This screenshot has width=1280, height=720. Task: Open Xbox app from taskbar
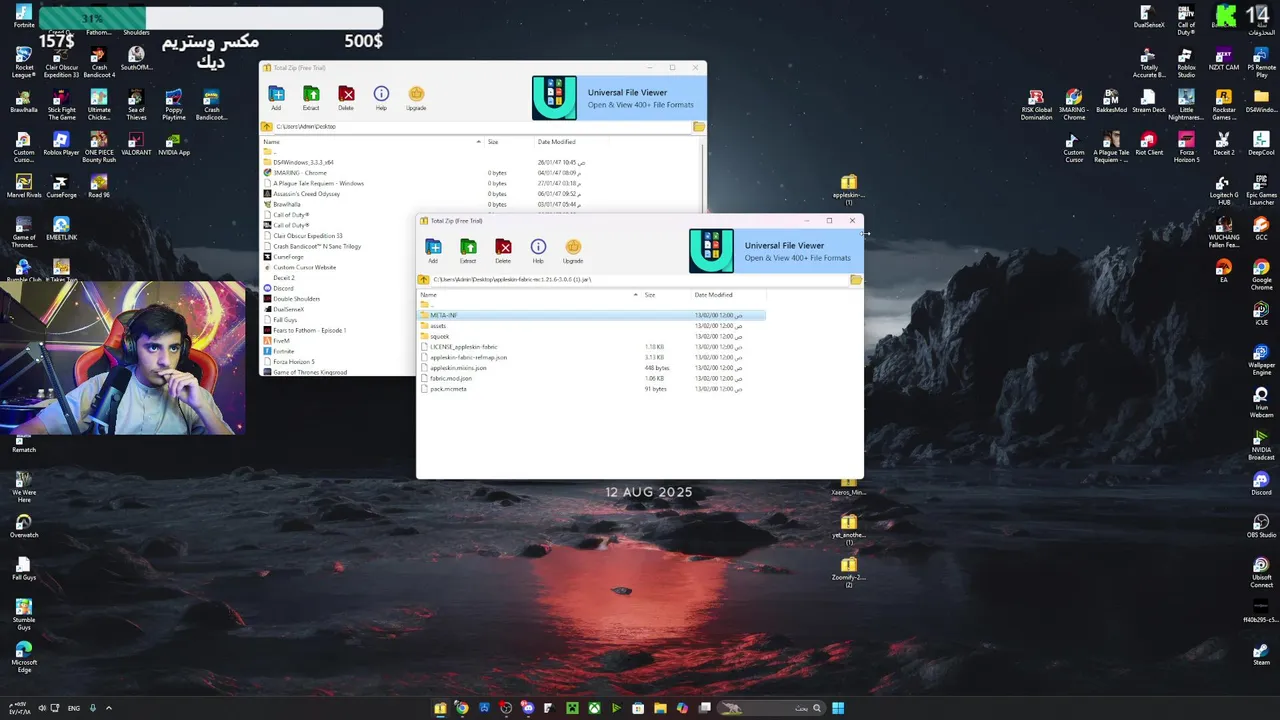click(x=594, y=708)
